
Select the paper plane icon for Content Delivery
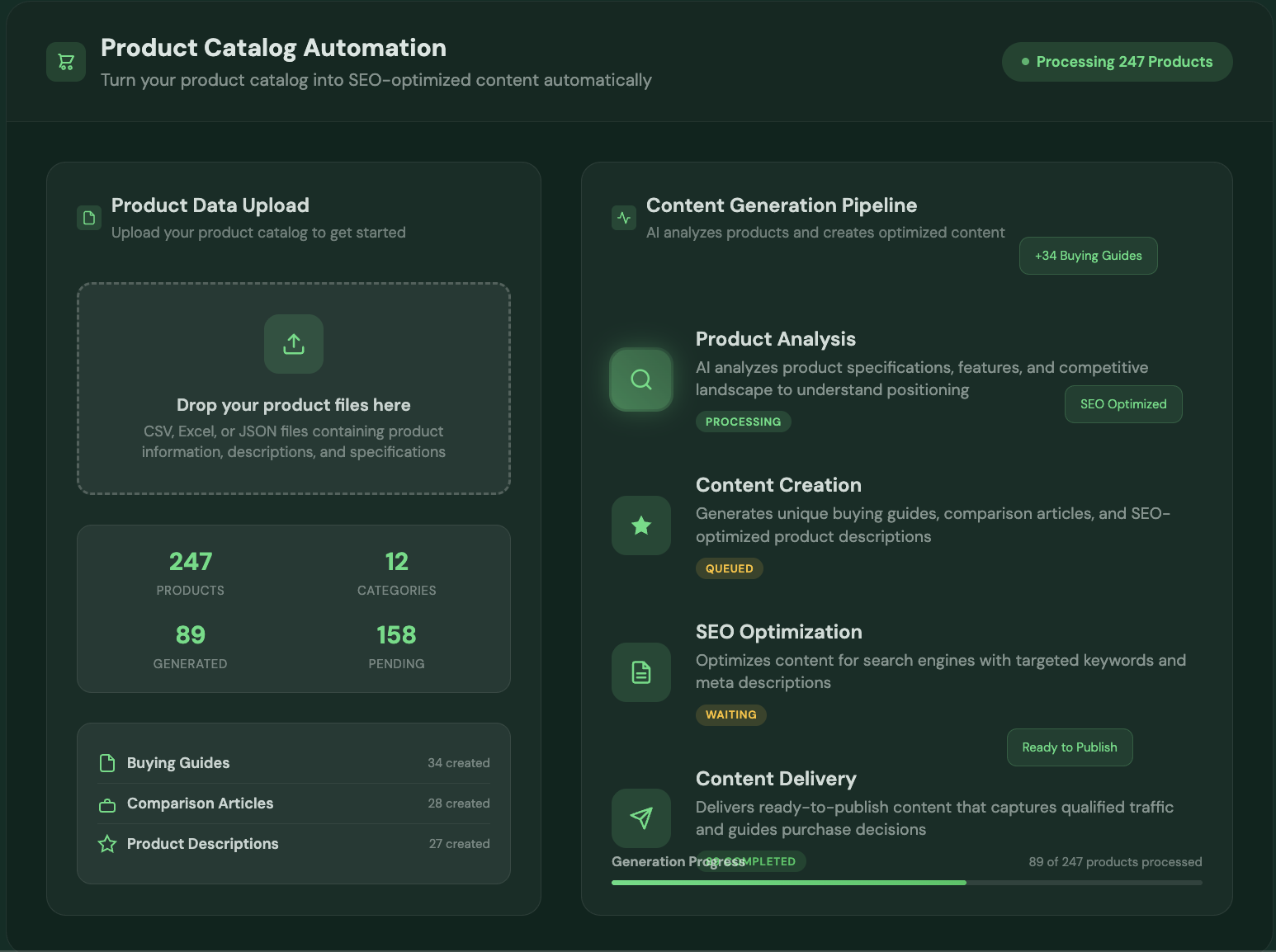tap(640, 818)
